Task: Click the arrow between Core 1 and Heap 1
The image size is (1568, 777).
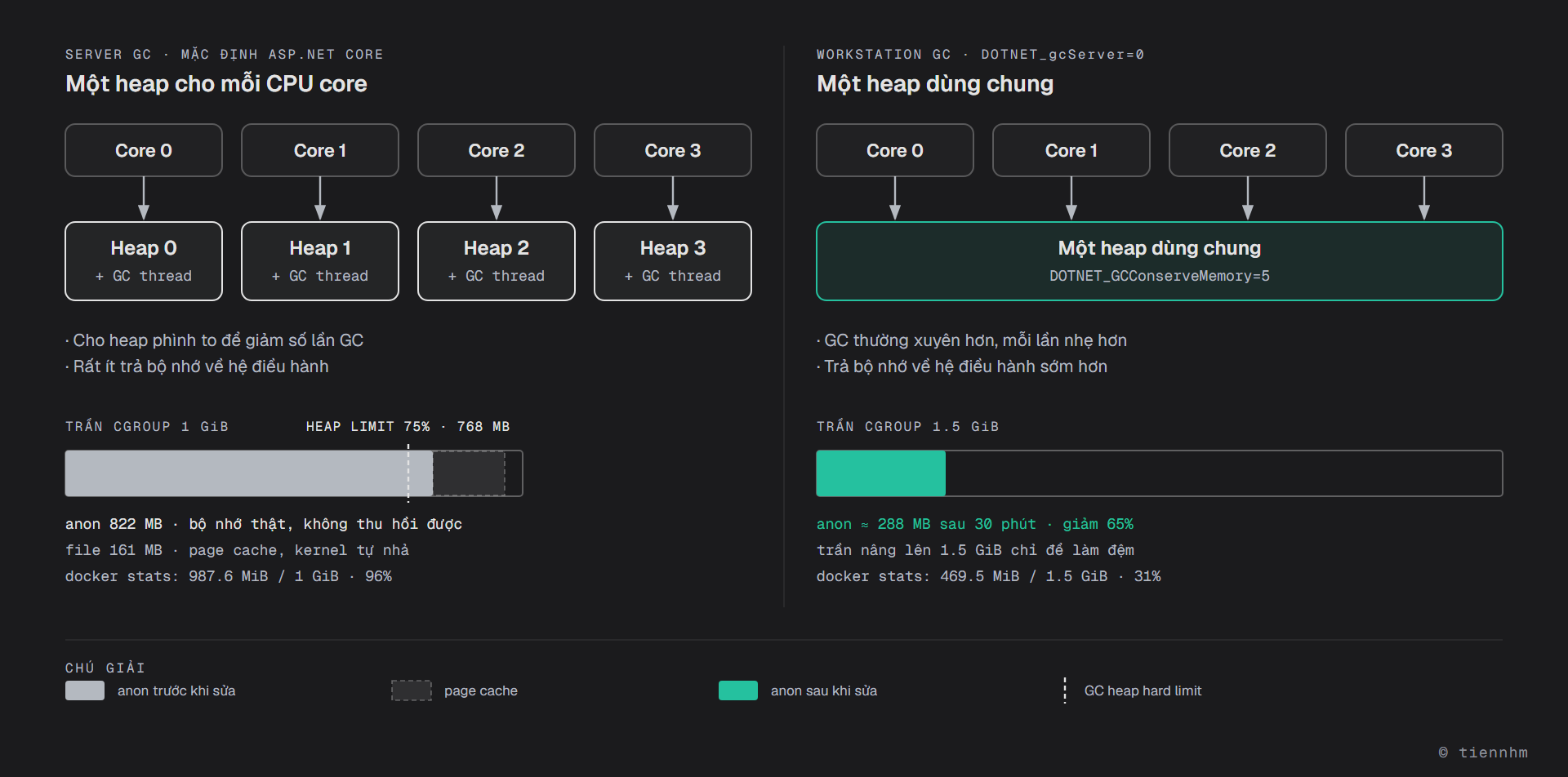Action: click(320, 199)
